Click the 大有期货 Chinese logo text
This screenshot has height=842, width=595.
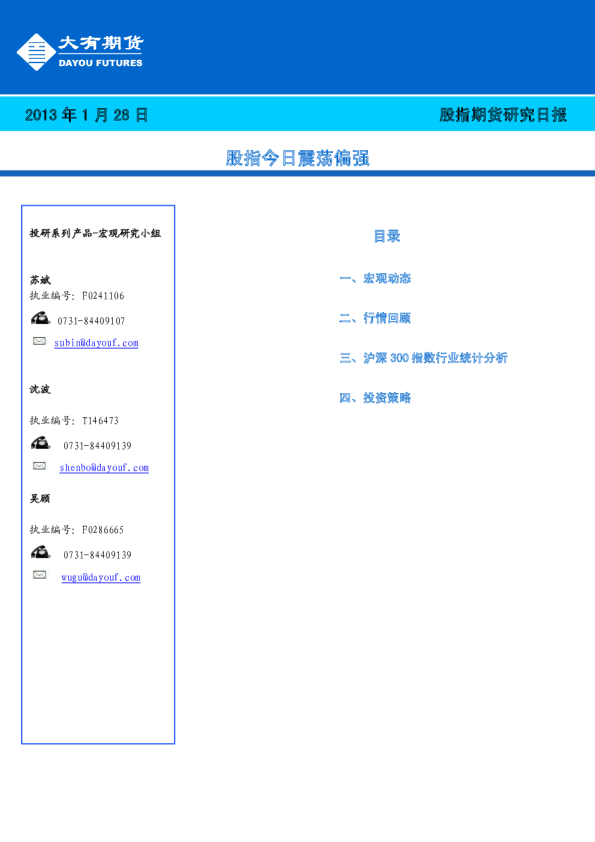tap(101, 43)
